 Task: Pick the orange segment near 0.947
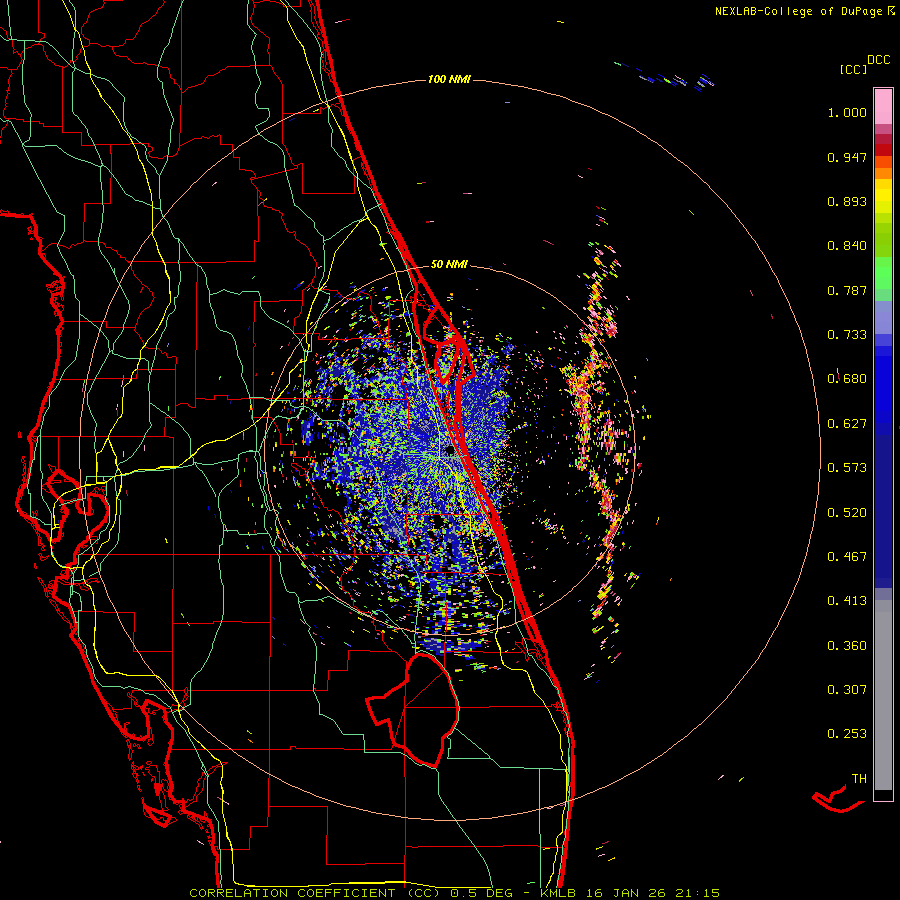[x=883, y=162]
